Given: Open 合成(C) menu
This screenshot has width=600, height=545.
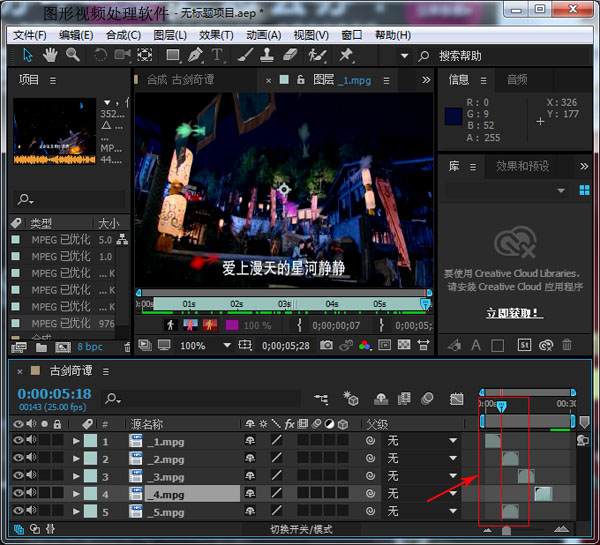Looking at the screenshot, I should coord(123,35).
